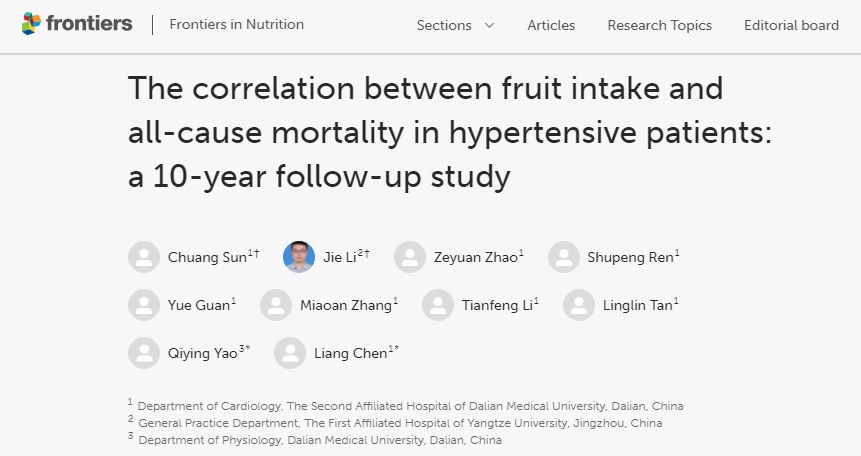Open the Research Topics page

pos(659,25)
